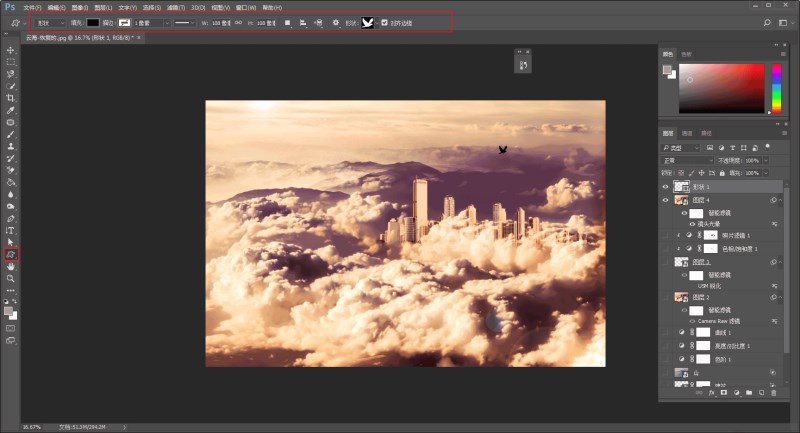Open the shape options gear icon

pyautogui.click(x=335, y=22)
